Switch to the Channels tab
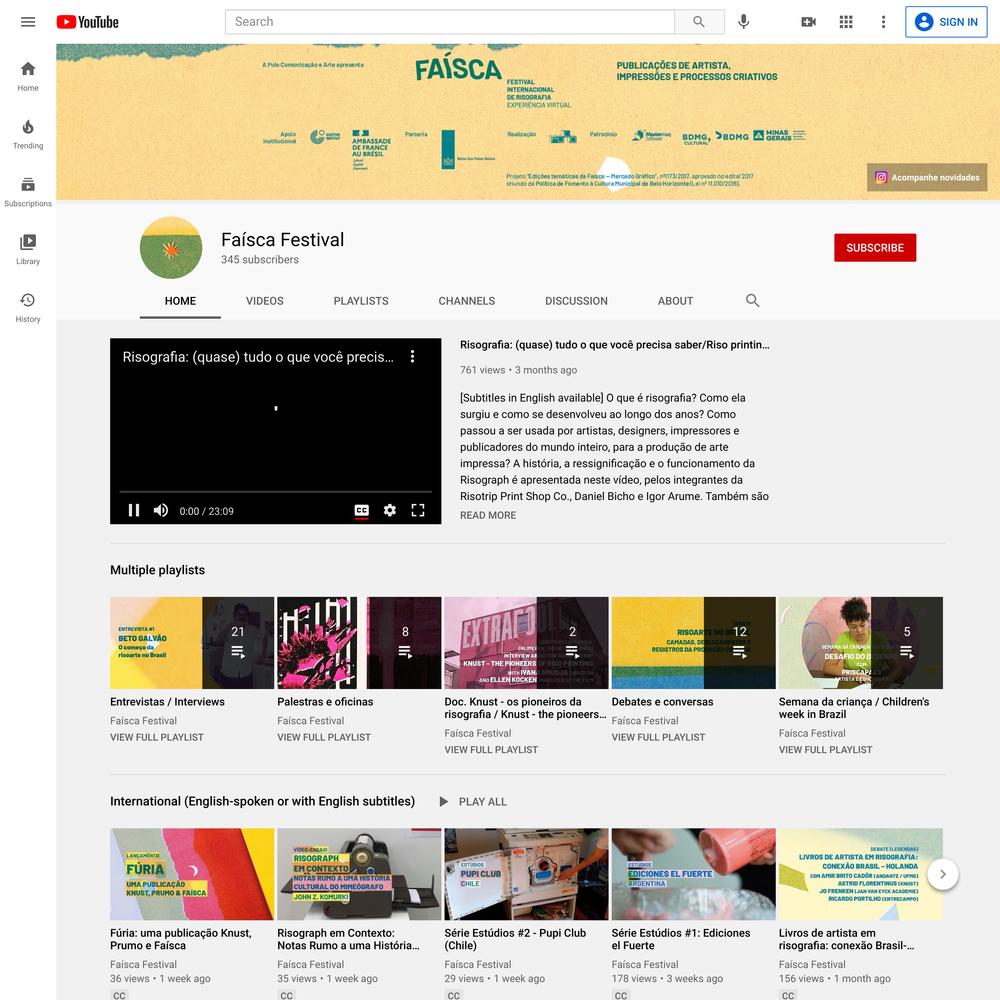The height and width of the screenshot is (1000, 1000). (x=467, y=301)
